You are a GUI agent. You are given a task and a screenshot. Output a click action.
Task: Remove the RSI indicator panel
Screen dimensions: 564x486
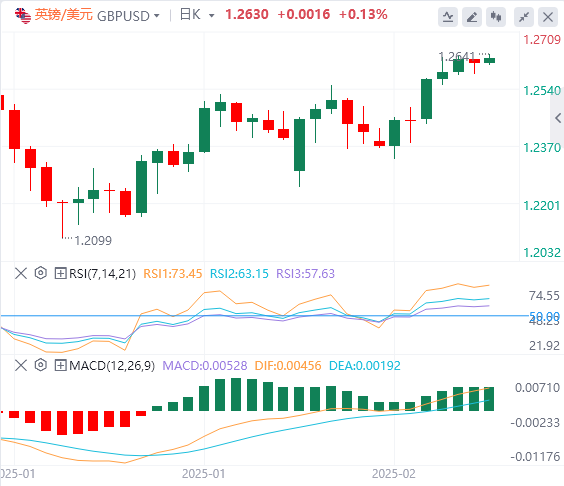coord(21,273)
